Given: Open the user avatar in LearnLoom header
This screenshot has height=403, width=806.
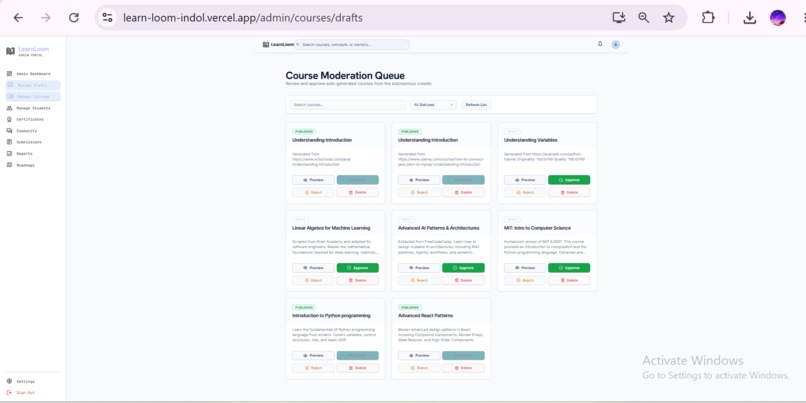Looking at the screenshot, I should (615, 45).
